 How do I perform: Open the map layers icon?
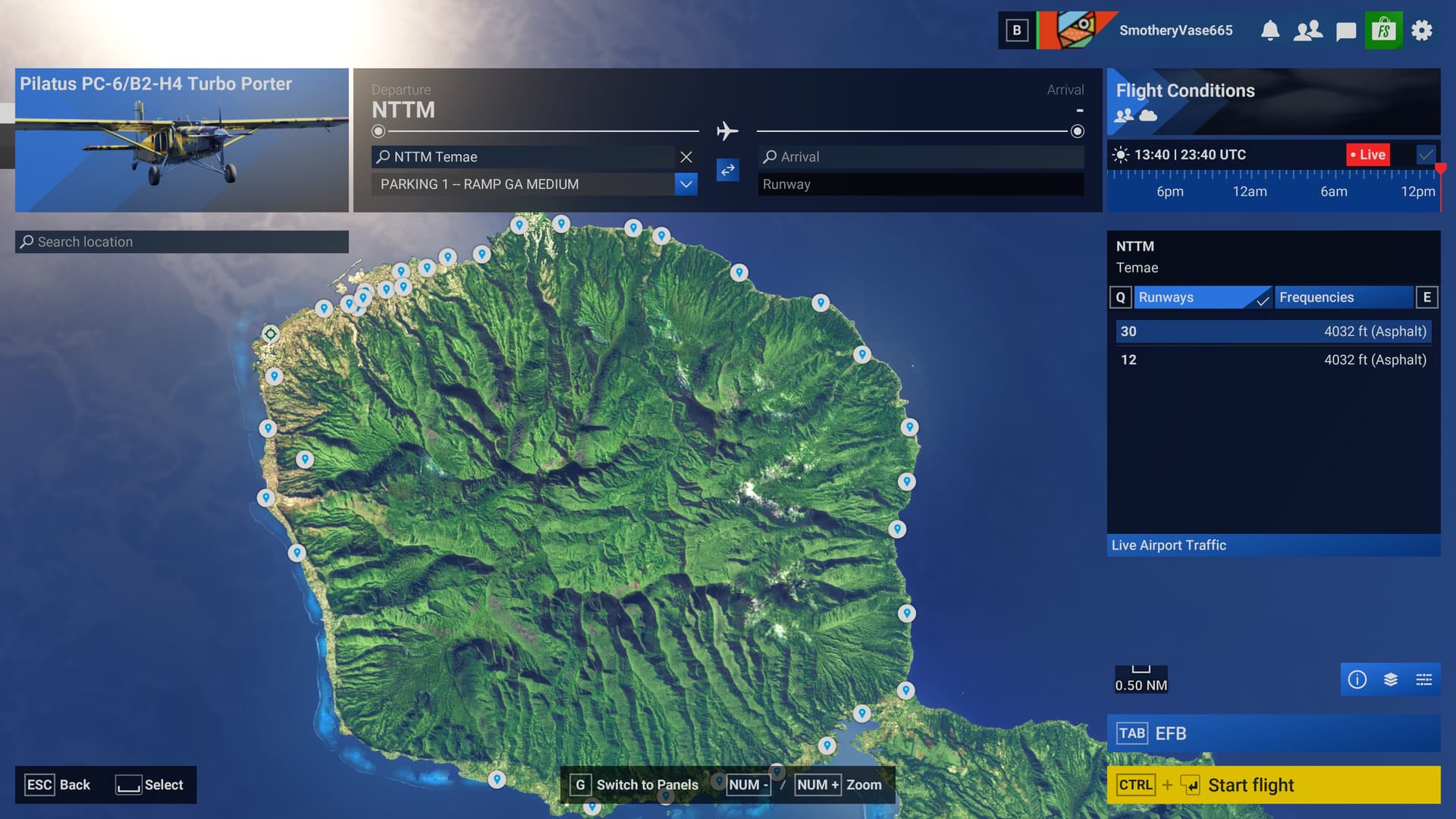click(1391, 679)
